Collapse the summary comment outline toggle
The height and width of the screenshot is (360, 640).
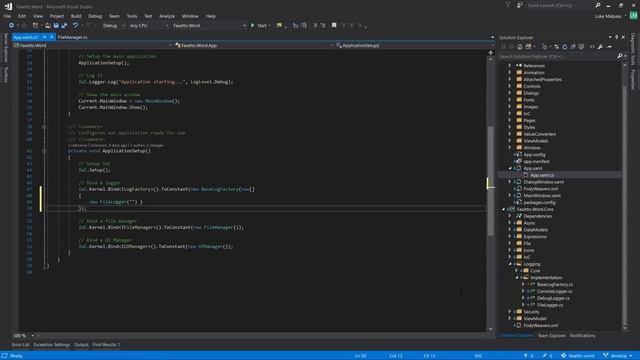coord(44,127)
